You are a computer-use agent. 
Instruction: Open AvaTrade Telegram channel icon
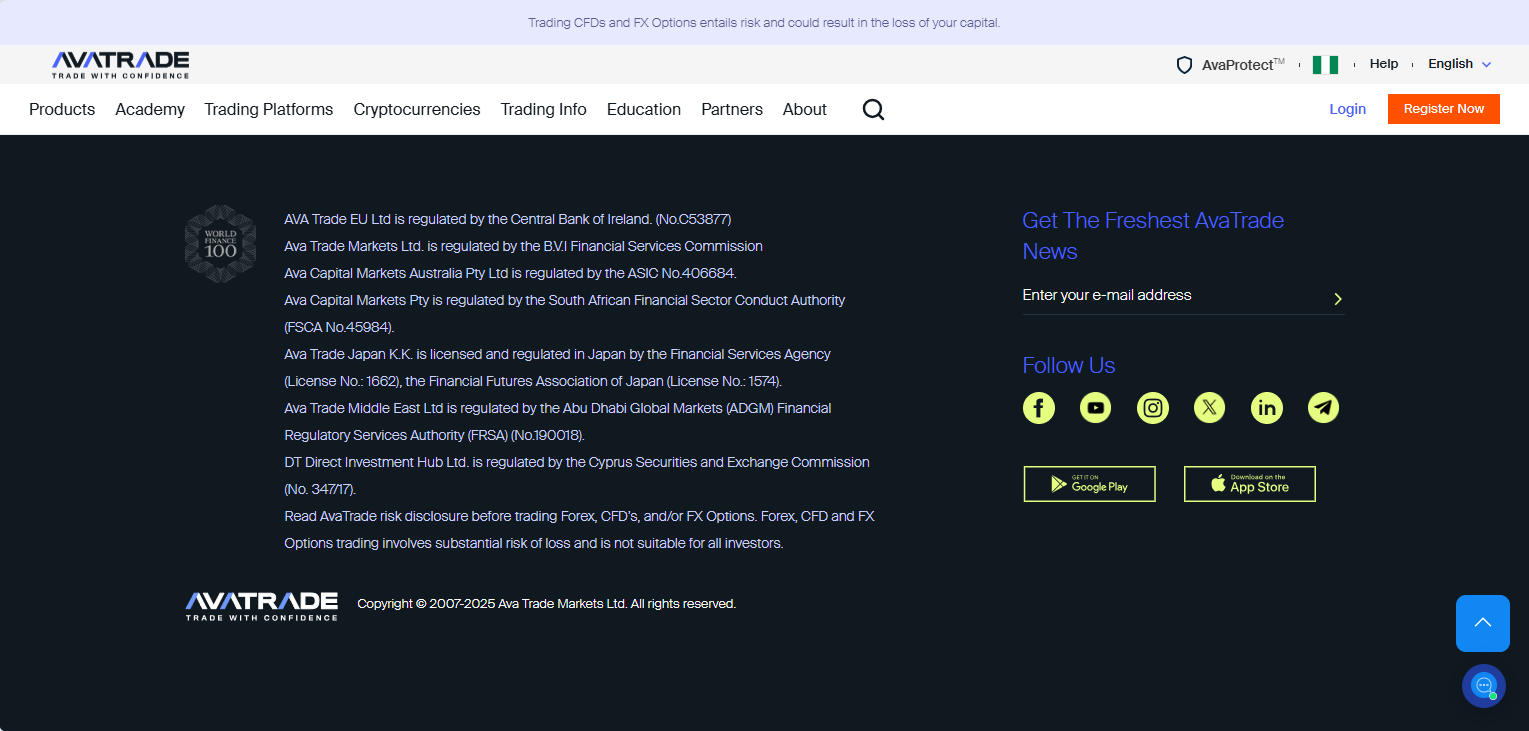tap(1323, 408)
